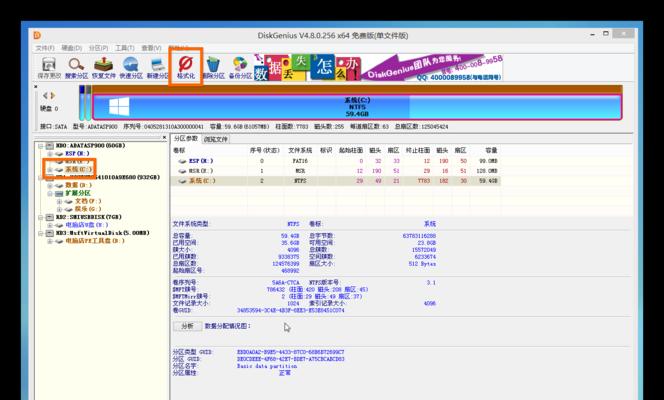Click the 卷标 column header
This screenshot has height=400, width=664.
[179, 151]
